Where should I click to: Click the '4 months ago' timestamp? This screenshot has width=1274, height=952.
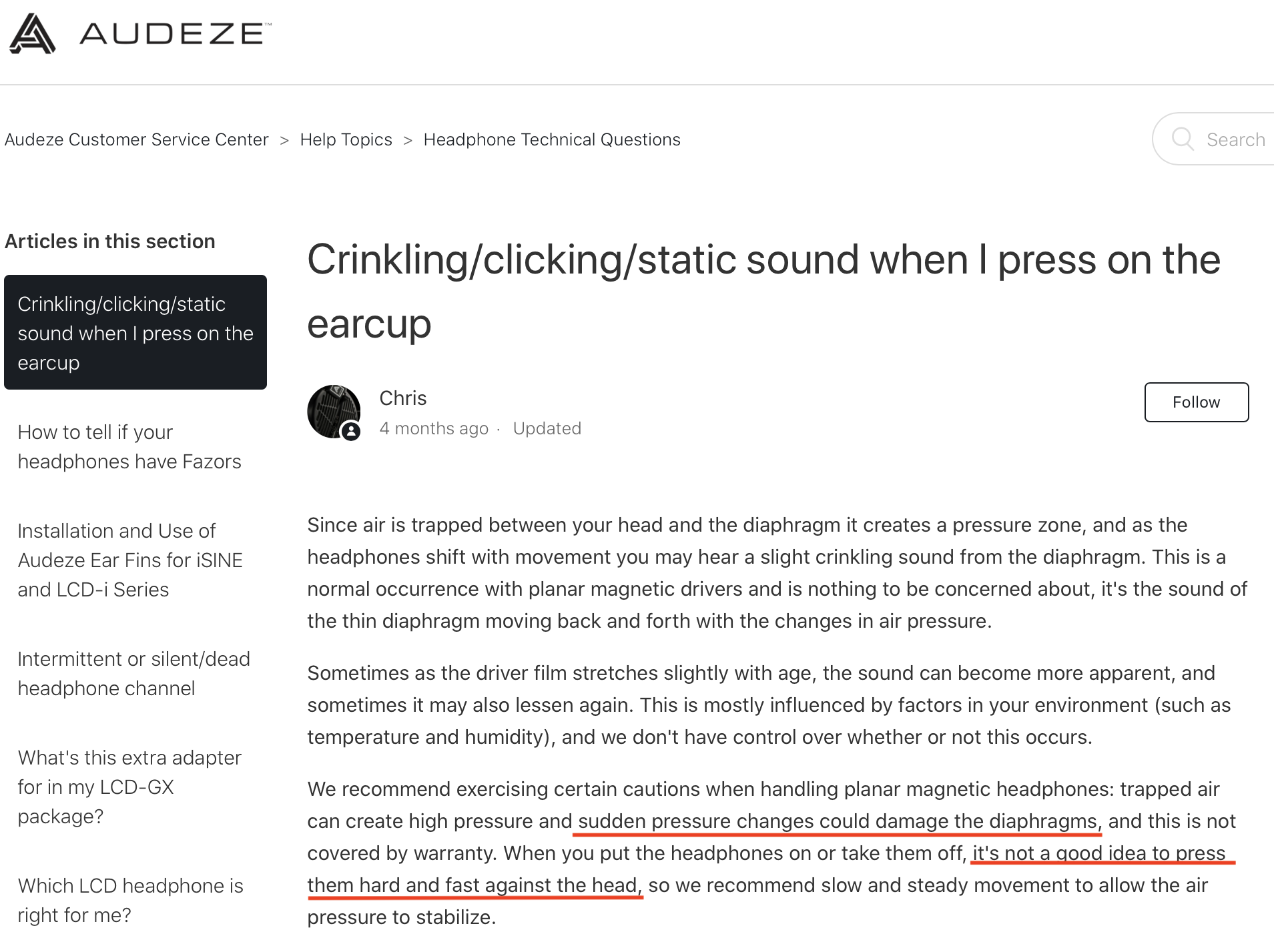(x=434, y=428)
